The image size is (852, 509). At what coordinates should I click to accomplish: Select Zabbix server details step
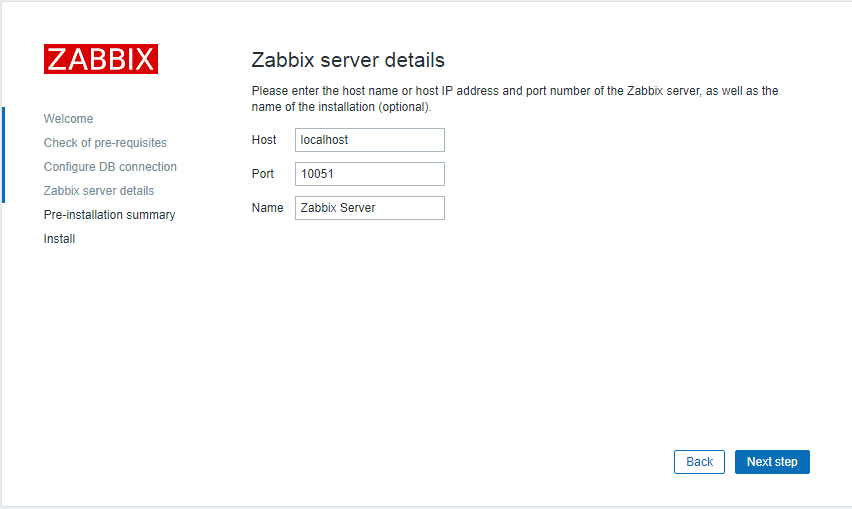99,191
